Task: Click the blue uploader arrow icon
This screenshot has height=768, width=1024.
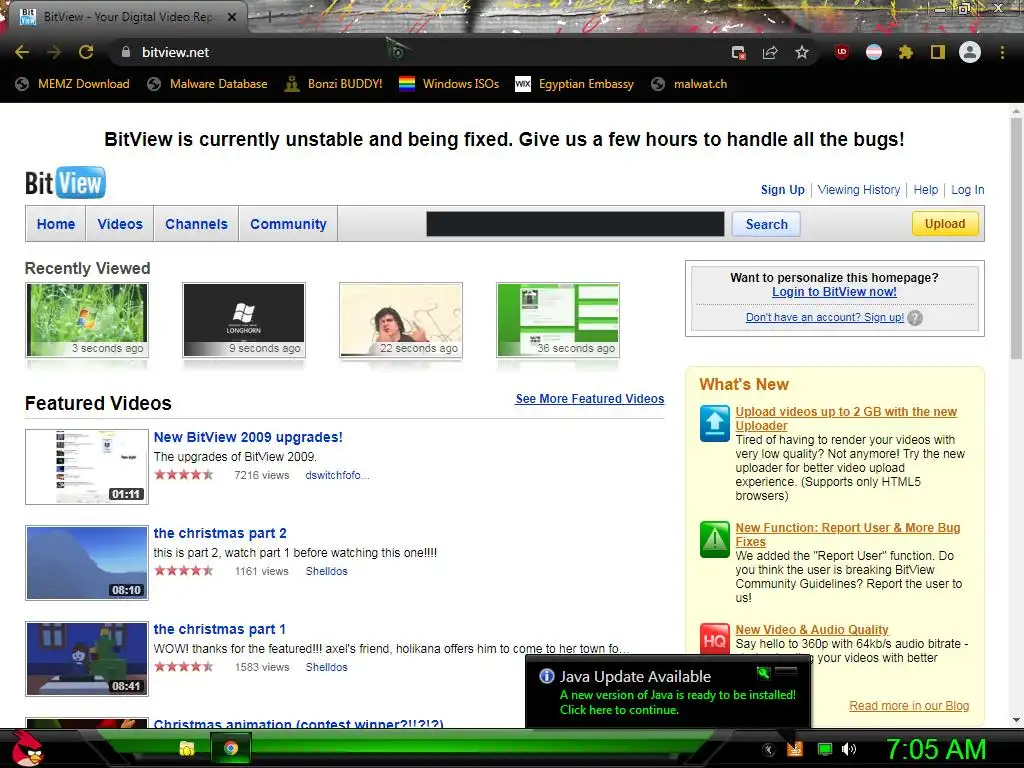Action: click(714, 423)
